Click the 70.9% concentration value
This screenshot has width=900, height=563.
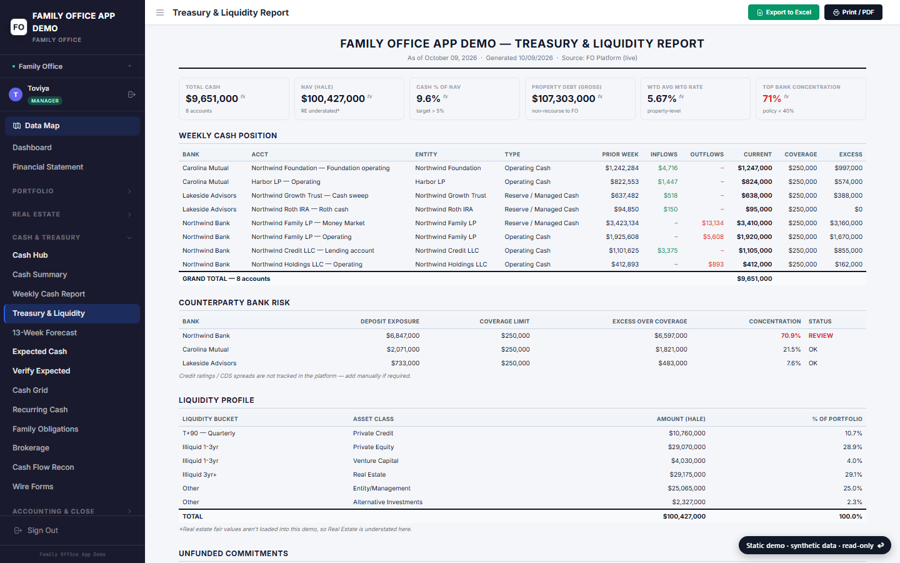tap(790, 336)
